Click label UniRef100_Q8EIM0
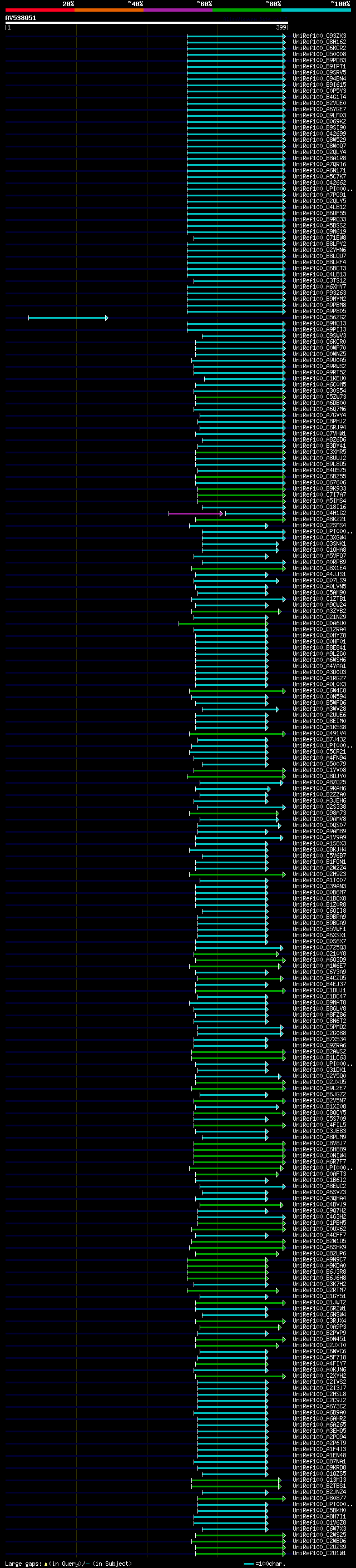 (x=319, y=721)
